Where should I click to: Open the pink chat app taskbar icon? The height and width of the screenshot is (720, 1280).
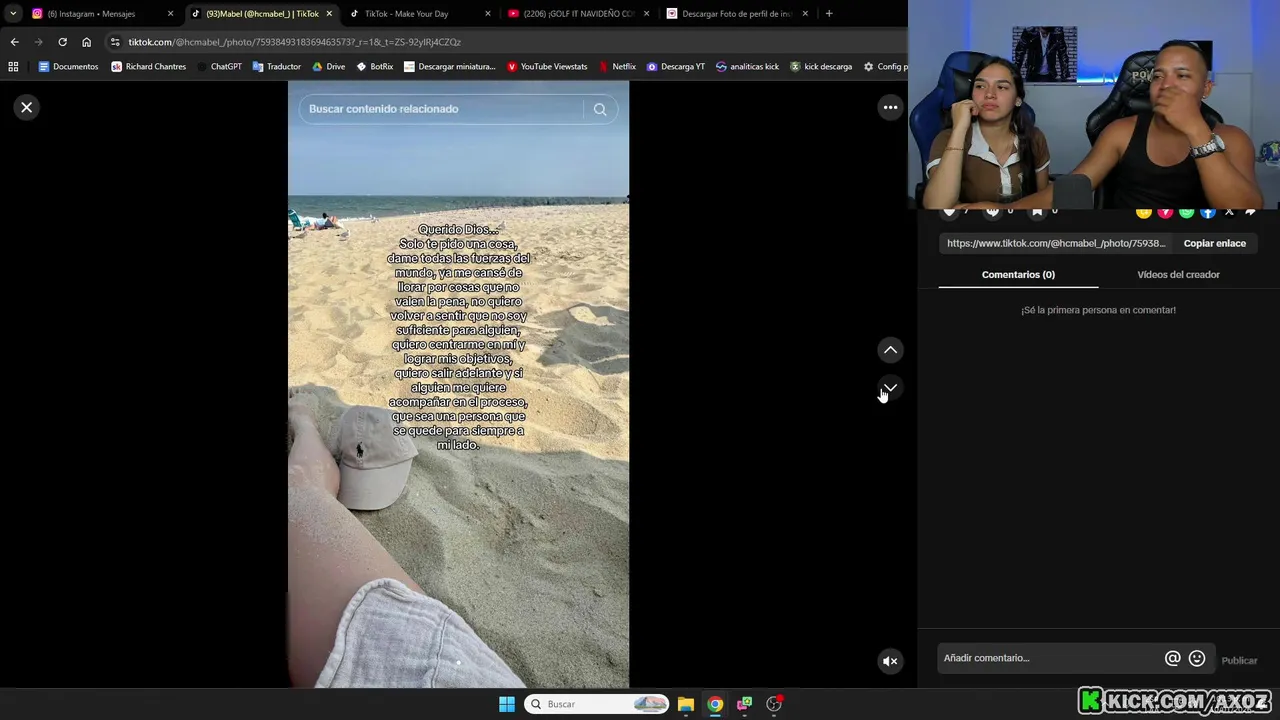pos(744,704)
